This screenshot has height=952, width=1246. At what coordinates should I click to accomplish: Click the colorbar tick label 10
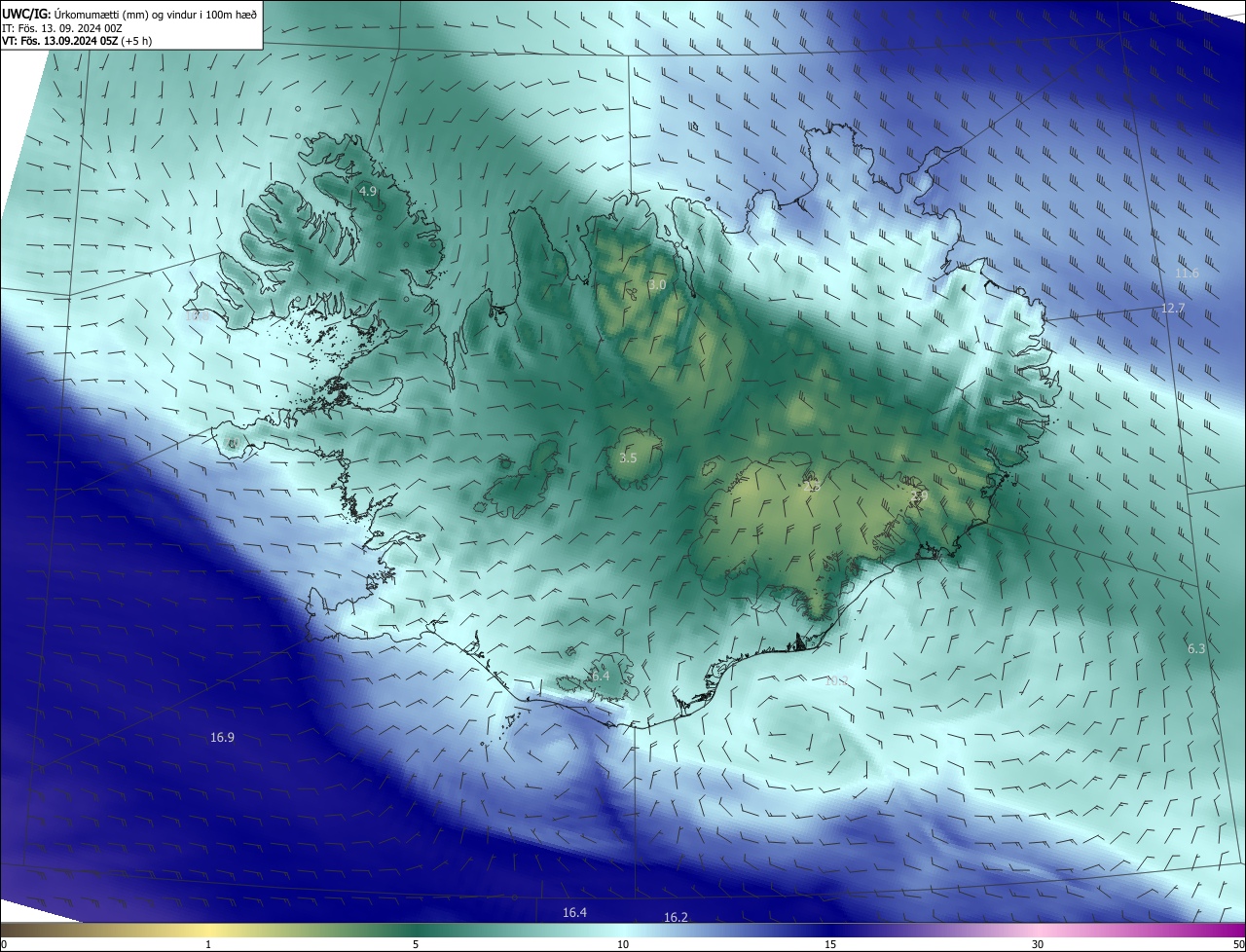623,945
